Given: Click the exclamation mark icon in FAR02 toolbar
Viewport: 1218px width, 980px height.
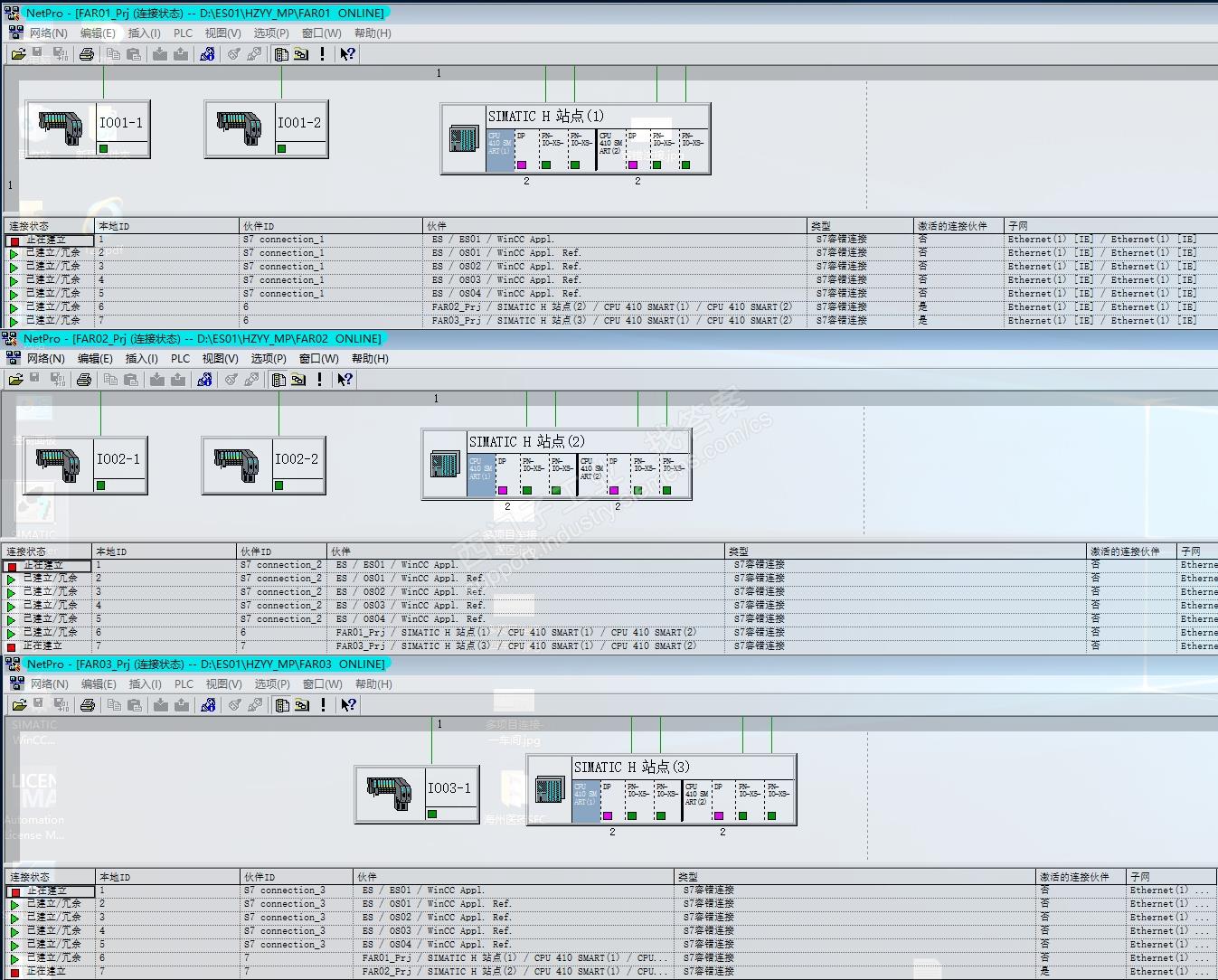Looking at the screenshot, I should tap(319, 380).
